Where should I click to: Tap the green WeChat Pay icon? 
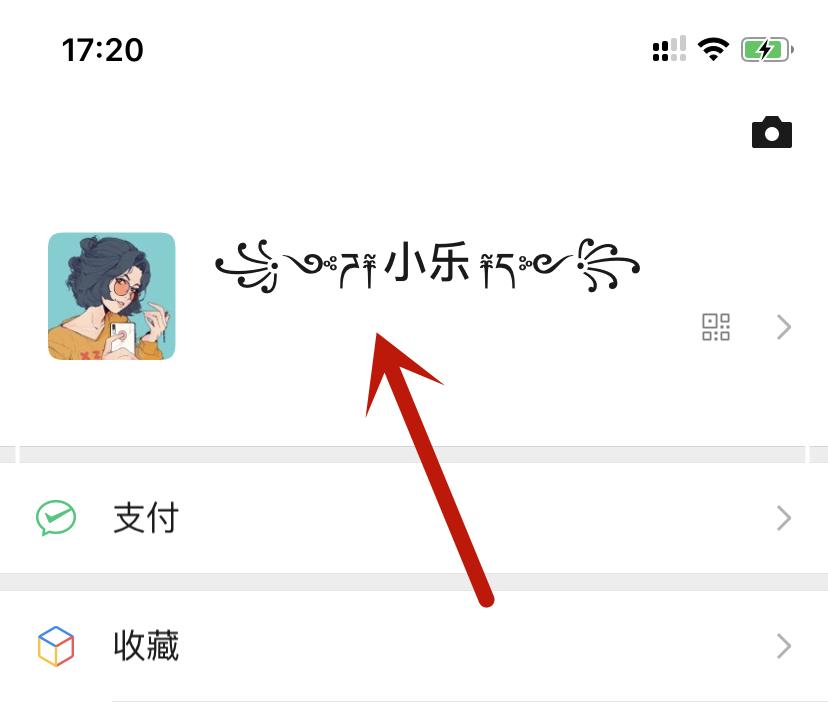click(56, 518)
